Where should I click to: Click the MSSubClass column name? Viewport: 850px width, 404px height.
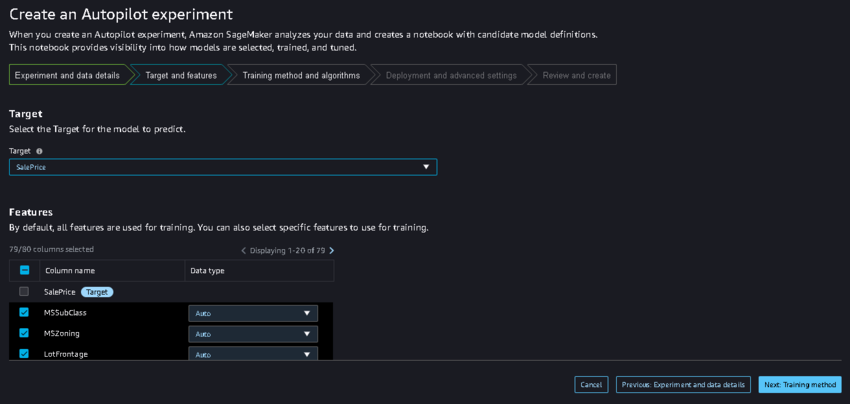pyautogui.click(x=65, y=313)
